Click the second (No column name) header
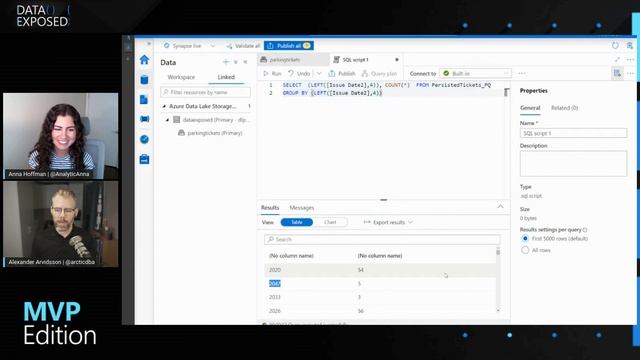Image resolution: width=640 pixels, height=360 pixels. pyautogui.click(x=380, y=256)
